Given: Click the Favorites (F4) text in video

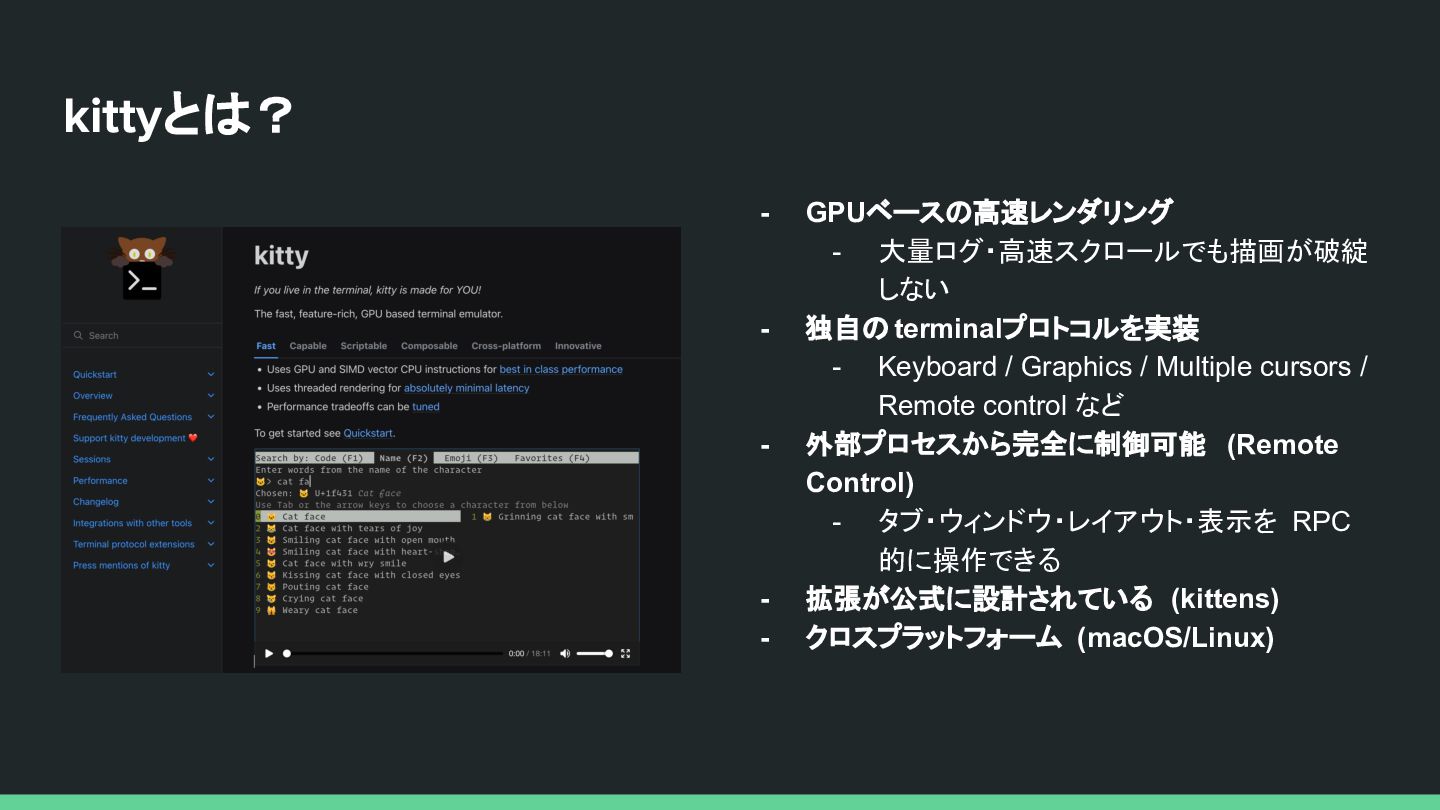Looking at the screenshot, I should tap(552, 458).
